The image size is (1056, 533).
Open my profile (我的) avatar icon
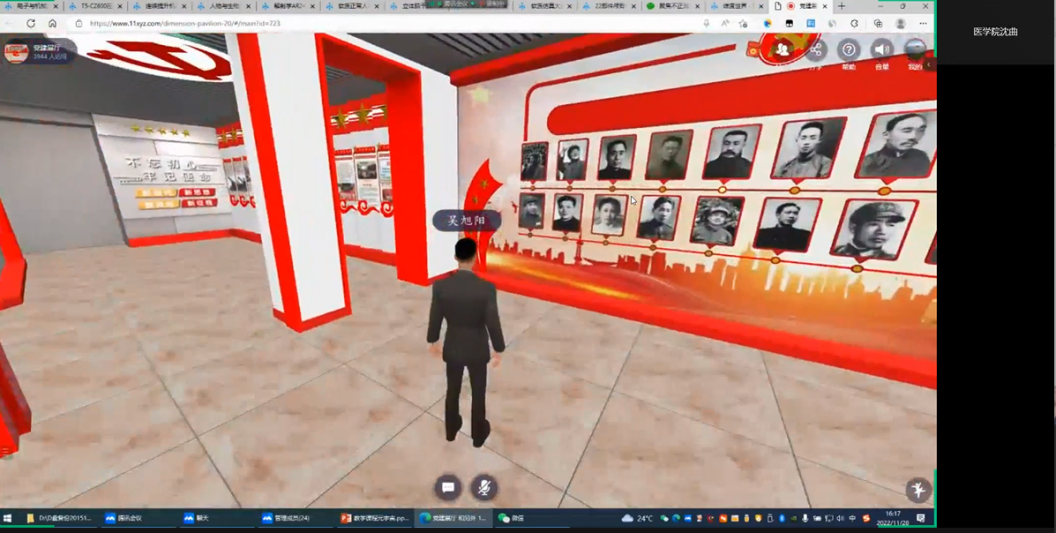[x=914, y=50]
